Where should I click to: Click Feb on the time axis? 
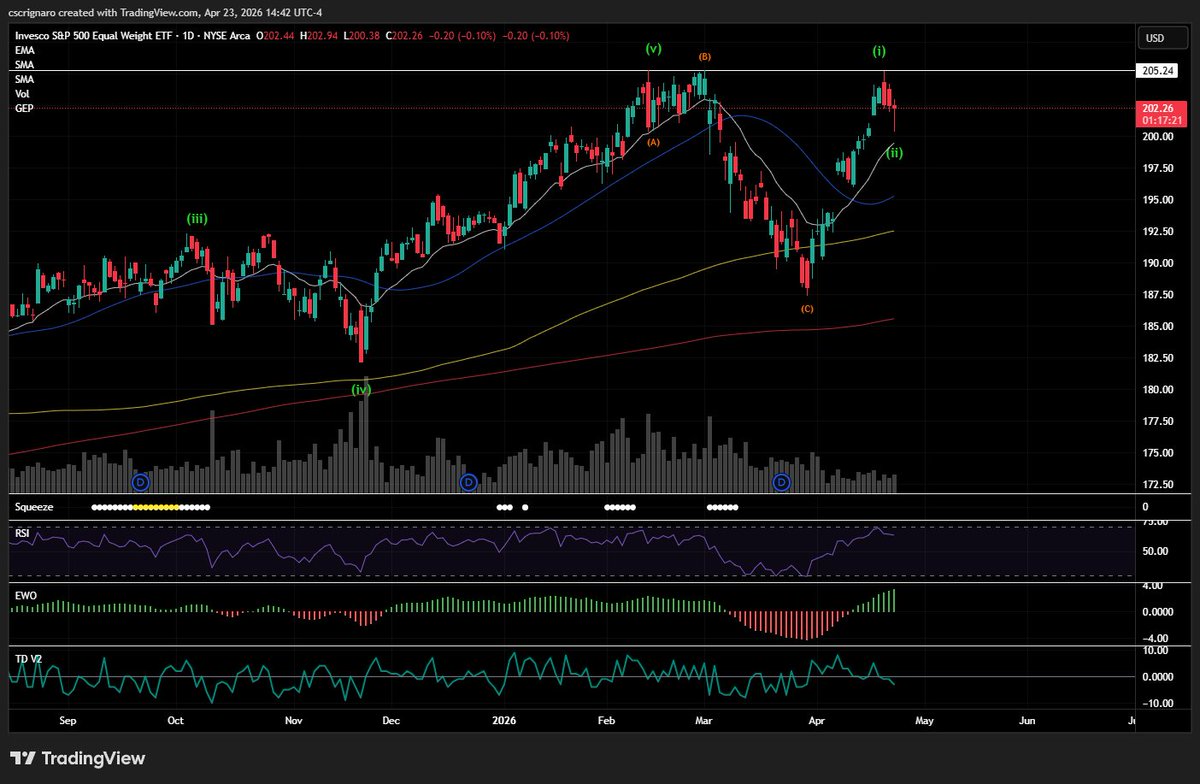tap(607, 719)
